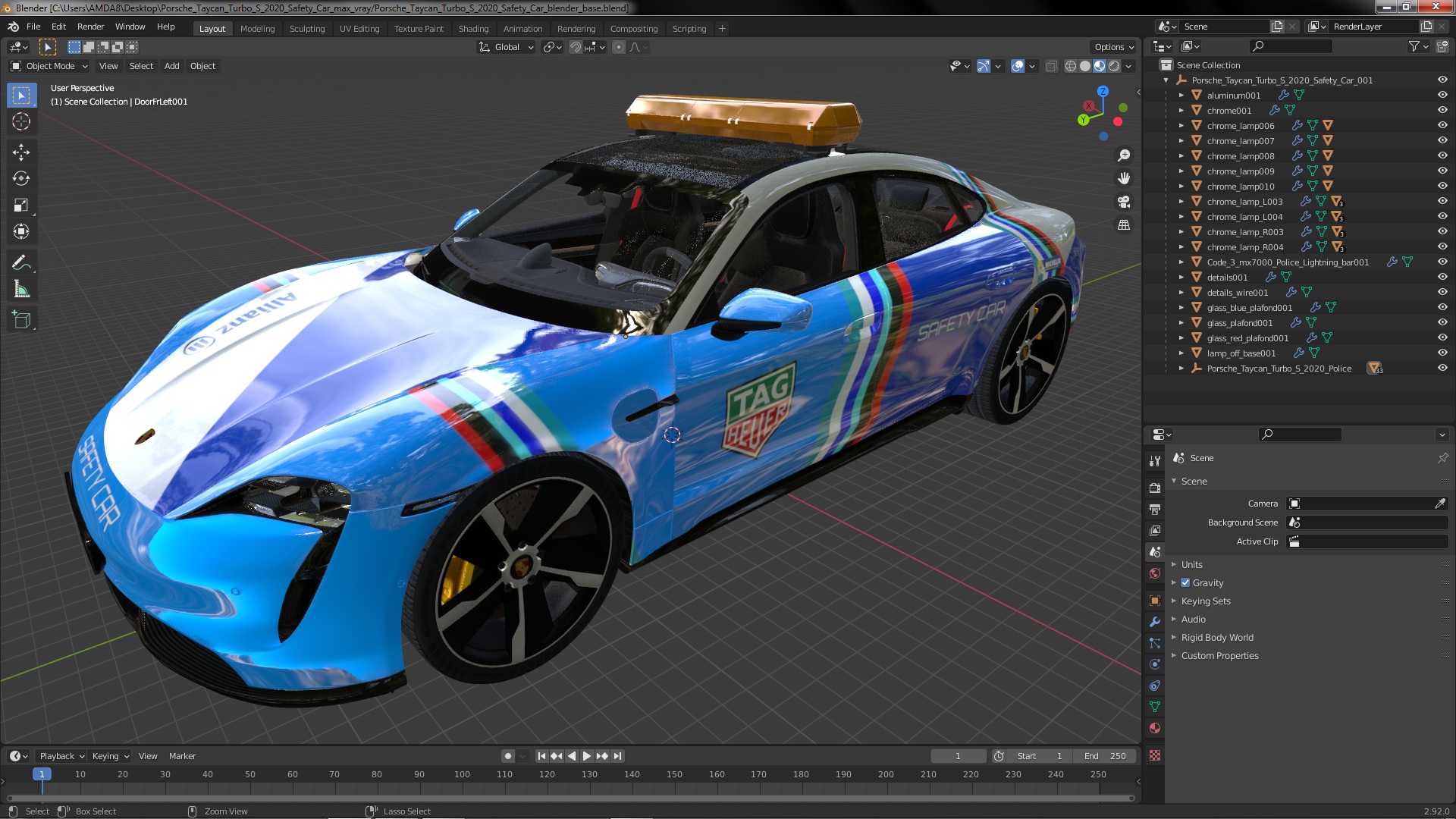Open the World properties tab
1456x819 pixels.
coord(1155,573)
